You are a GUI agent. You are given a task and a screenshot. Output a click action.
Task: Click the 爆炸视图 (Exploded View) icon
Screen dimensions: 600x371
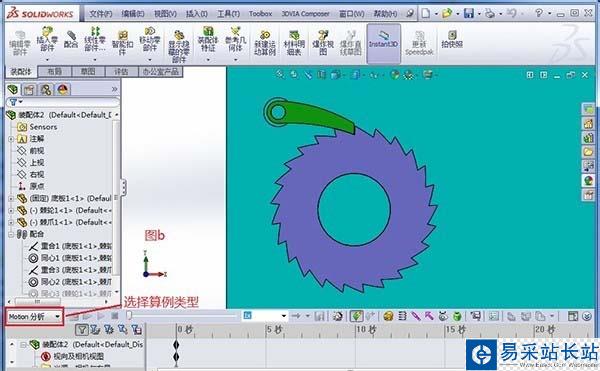pos(323,35)
